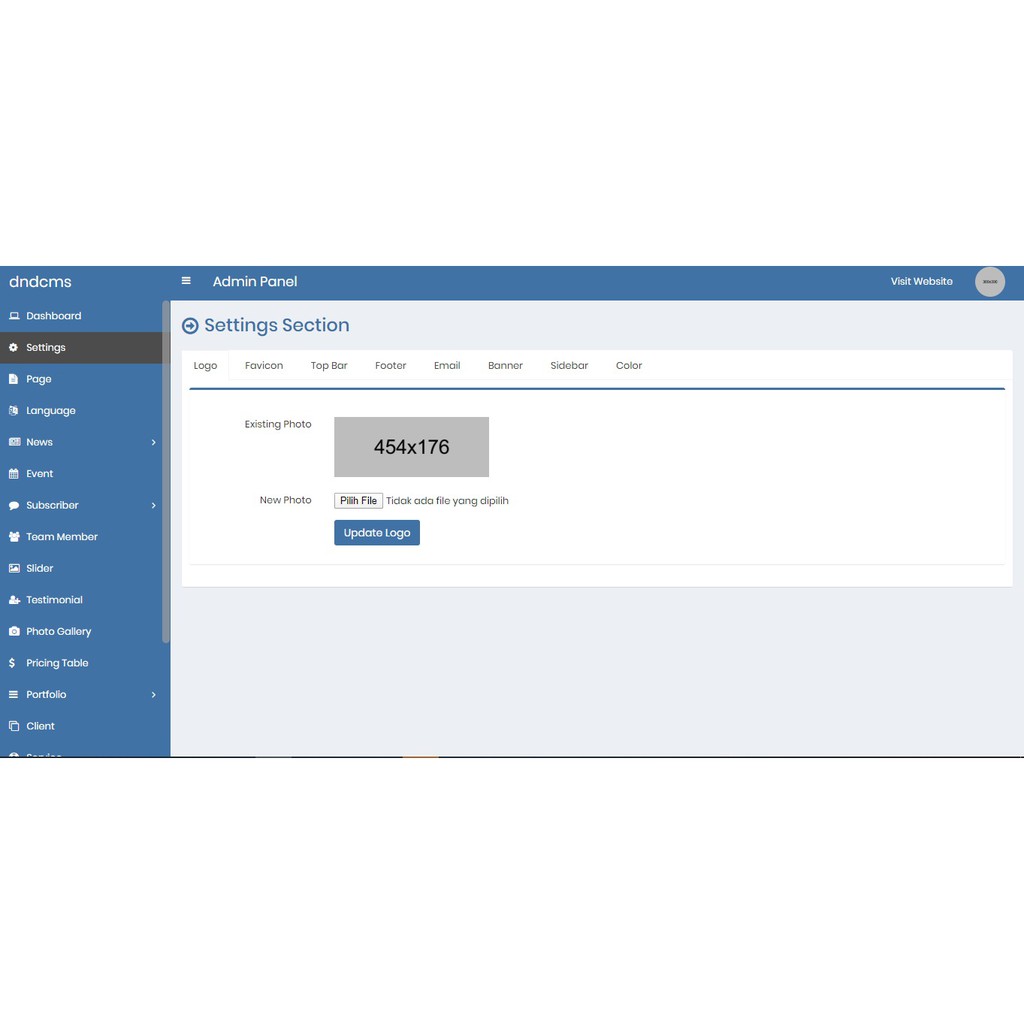1024x1024 pixels.
Task: Click the 'New Photo' label
Action: click(x=285, y=500)
